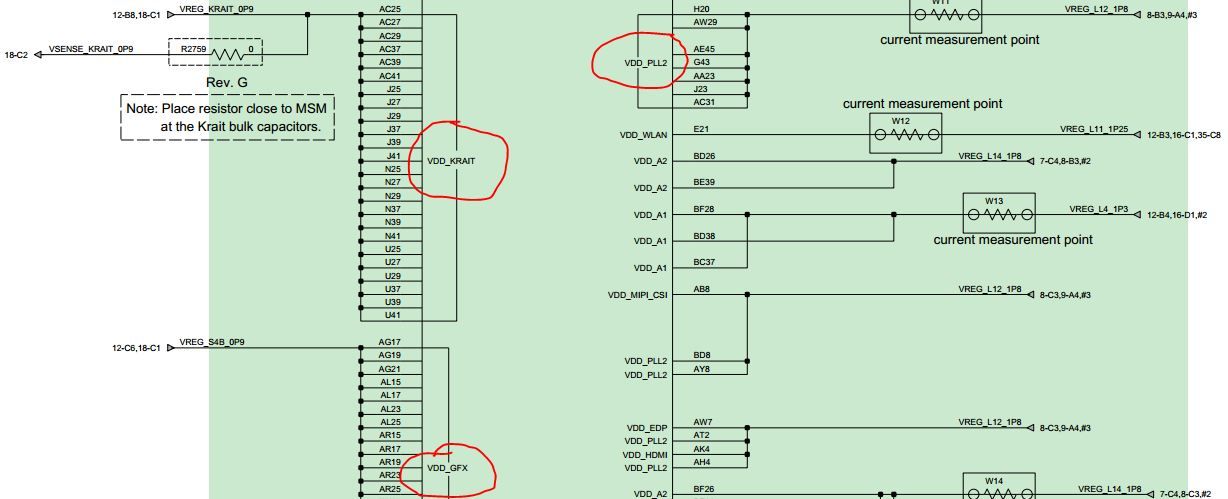
Task: Click pin AW7 label
Action: pos(703,422)
